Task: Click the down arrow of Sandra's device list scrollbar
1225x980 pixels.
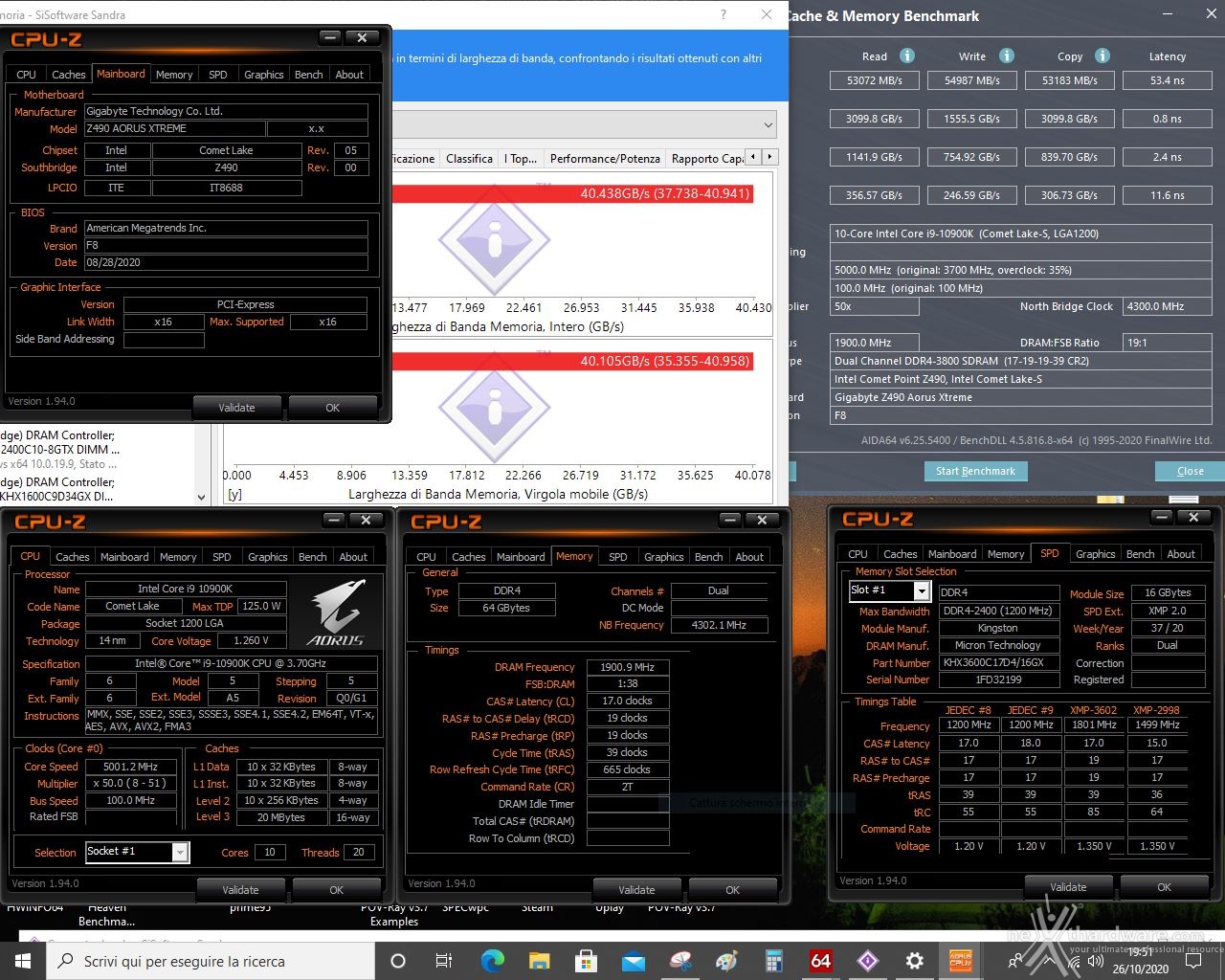Action: [x=201, y=497]
